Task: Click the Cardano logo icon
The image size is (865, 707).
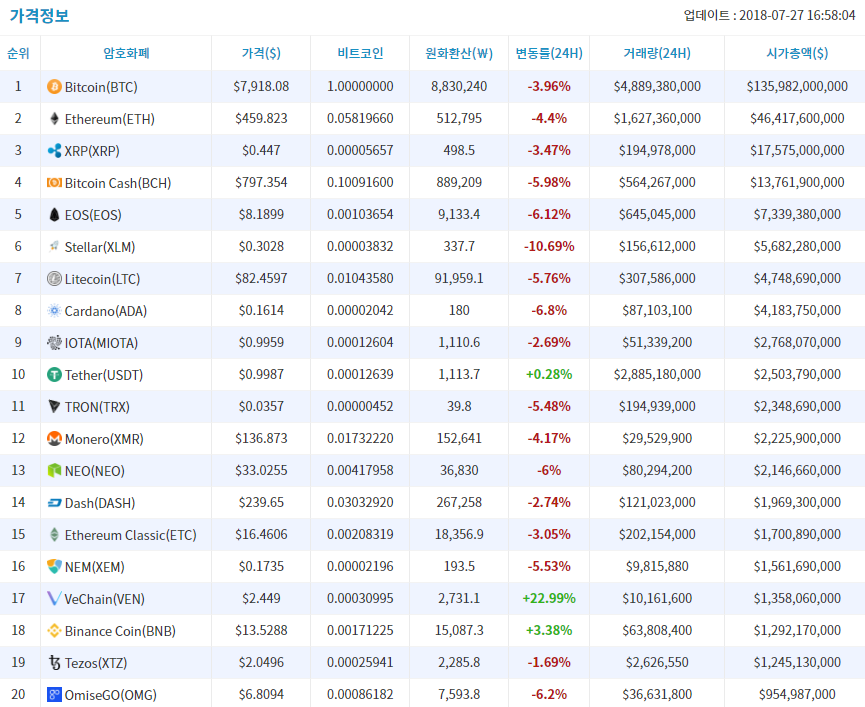Action: pos(54,310)
